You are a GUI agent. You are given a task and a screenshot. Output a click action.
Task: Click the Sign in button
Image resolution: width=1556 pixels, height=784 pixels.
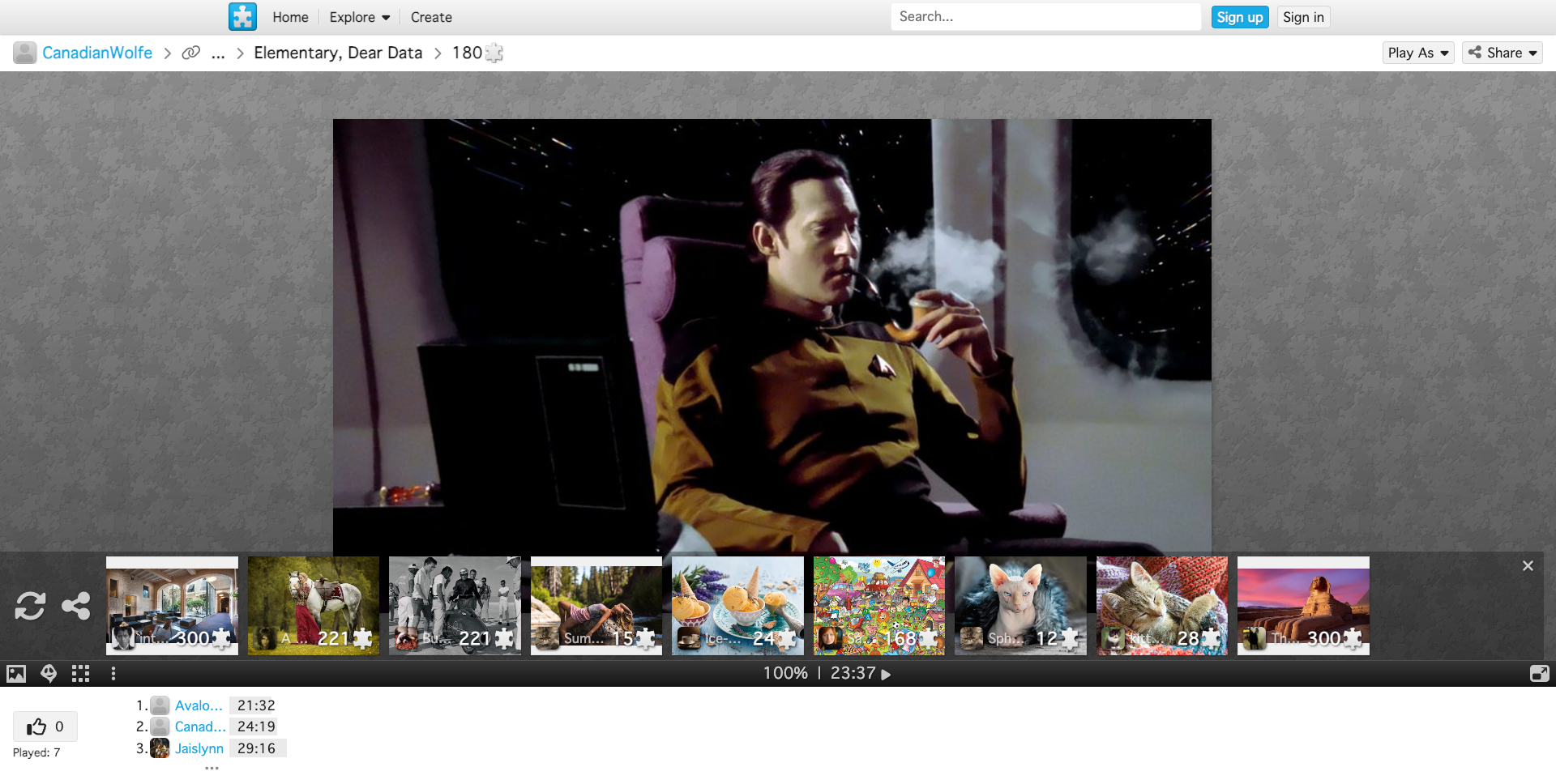pos(1303,17)
